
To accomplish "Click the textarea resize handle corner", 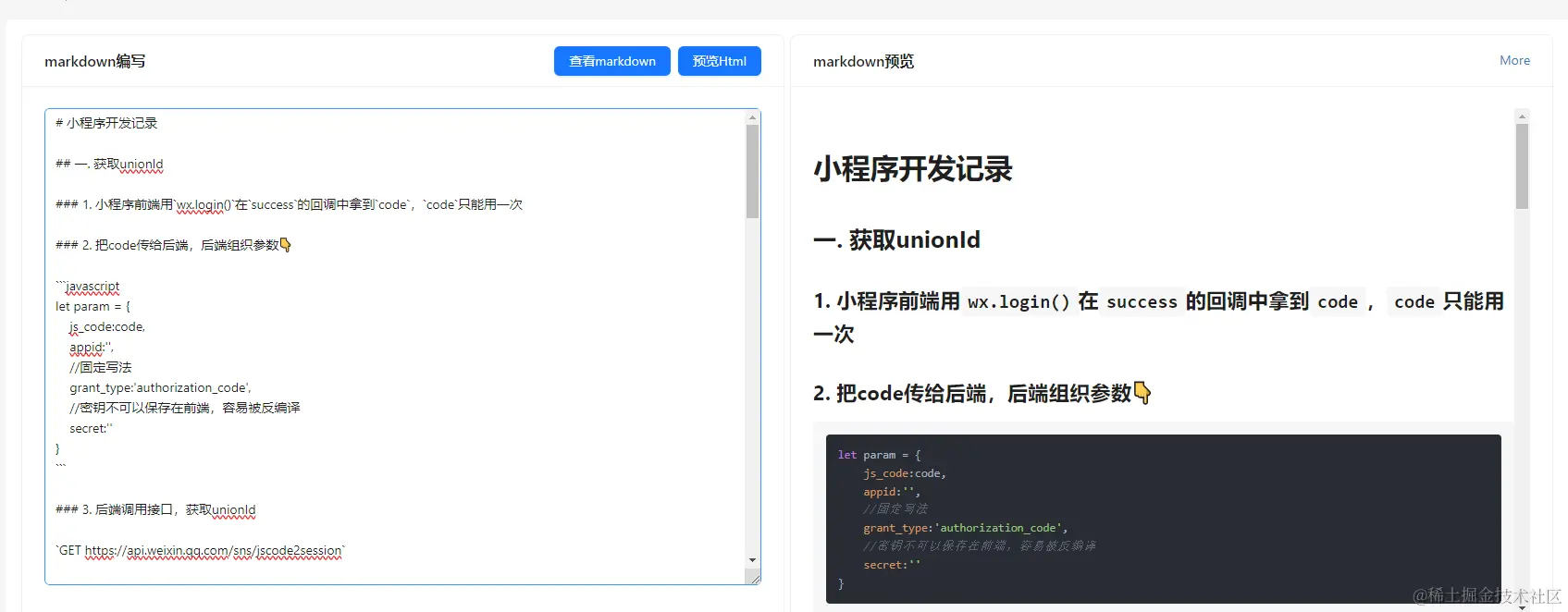I will coord(754,578).
